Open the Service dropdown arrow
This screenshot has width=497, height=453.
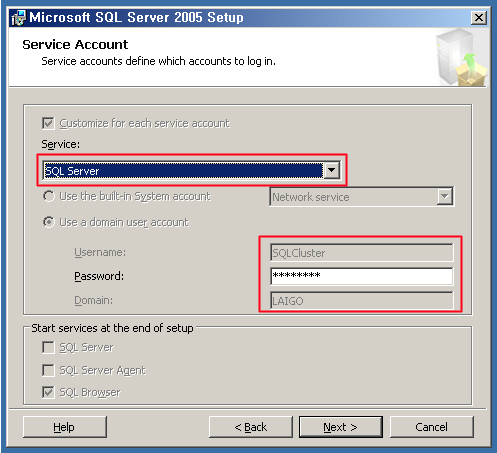click(x=332, y=170)
